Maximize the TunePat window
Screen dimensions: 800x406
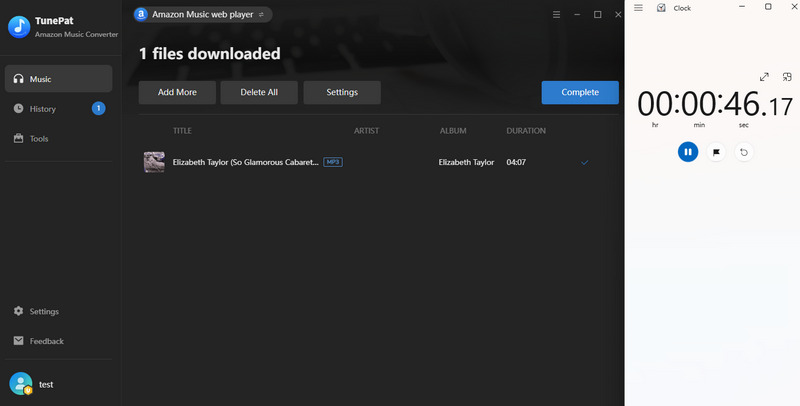597,15
